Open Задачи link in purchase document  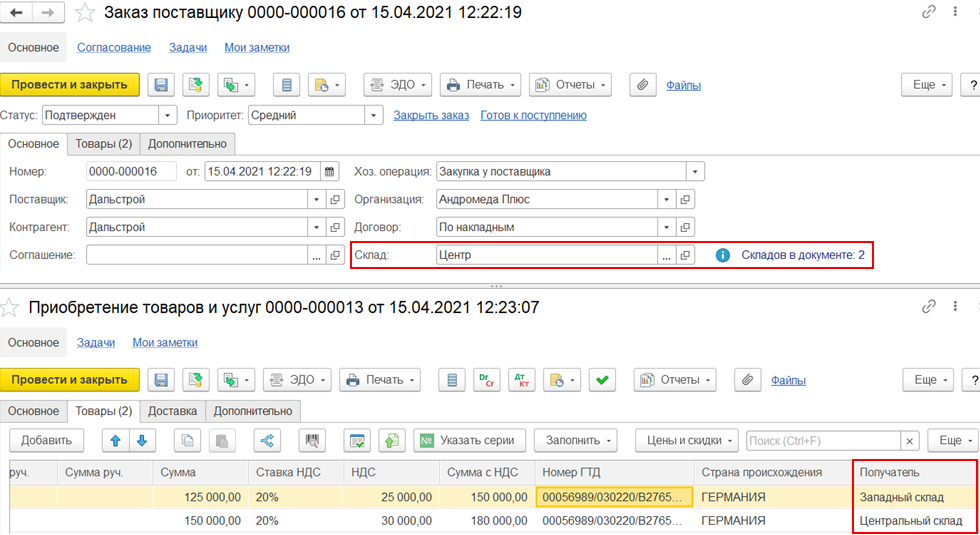[96, 342]
